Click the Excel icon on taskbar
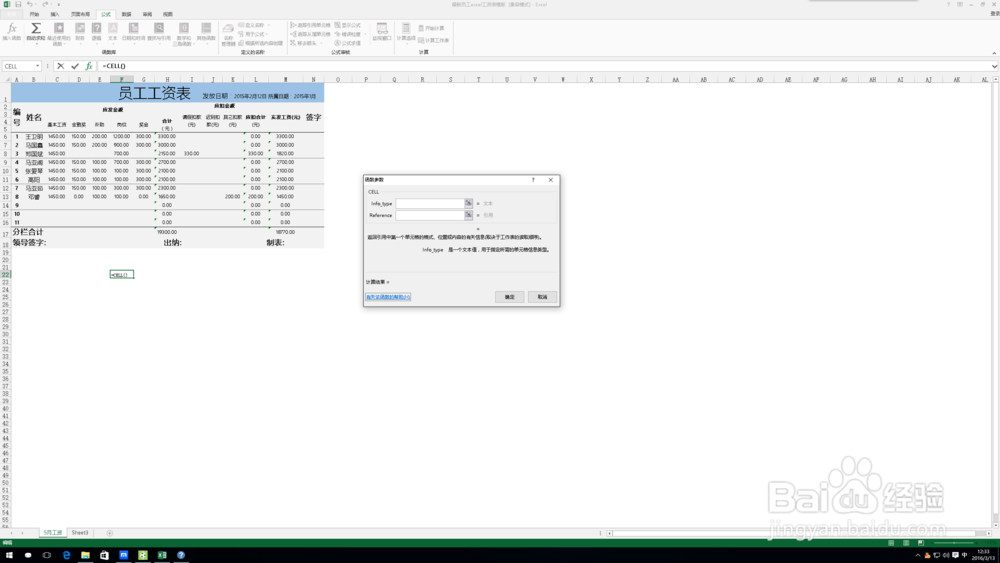 click(162, 555)
